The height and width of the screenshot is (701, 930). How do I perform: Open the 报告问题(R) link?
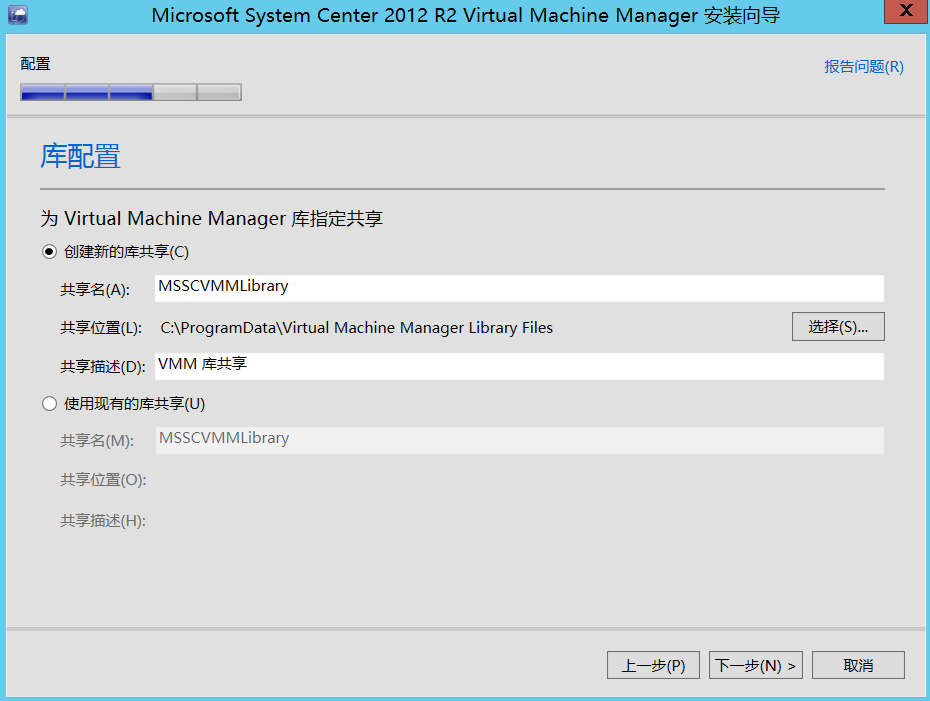(864, 66)
